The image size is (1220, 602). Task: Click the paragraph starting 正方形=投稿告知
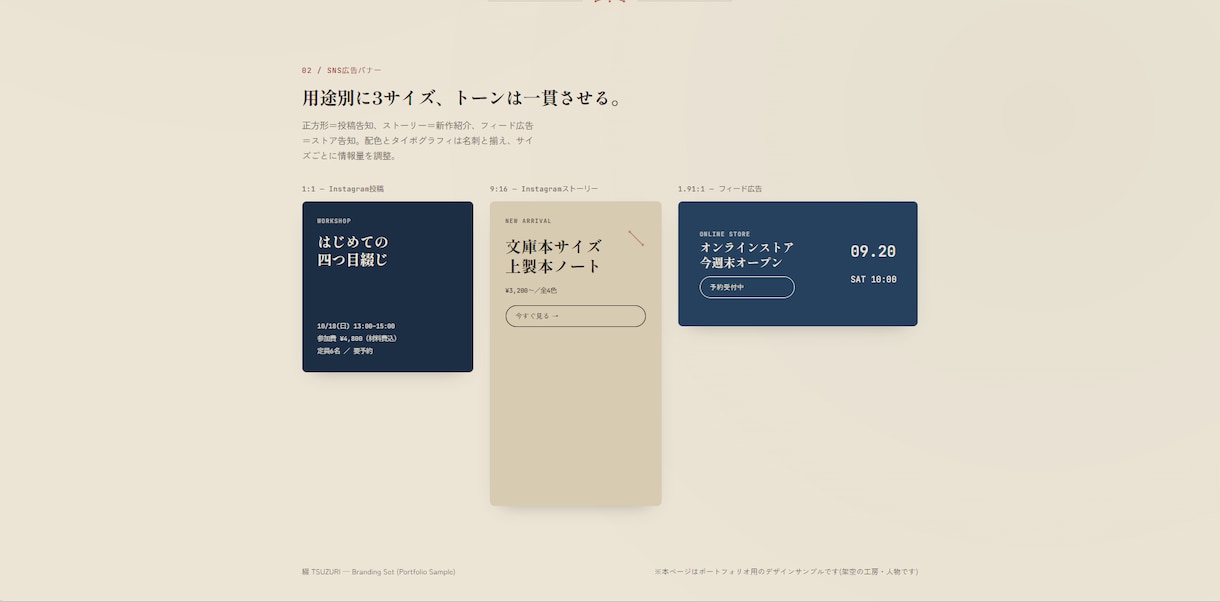(x=418, y=141)
